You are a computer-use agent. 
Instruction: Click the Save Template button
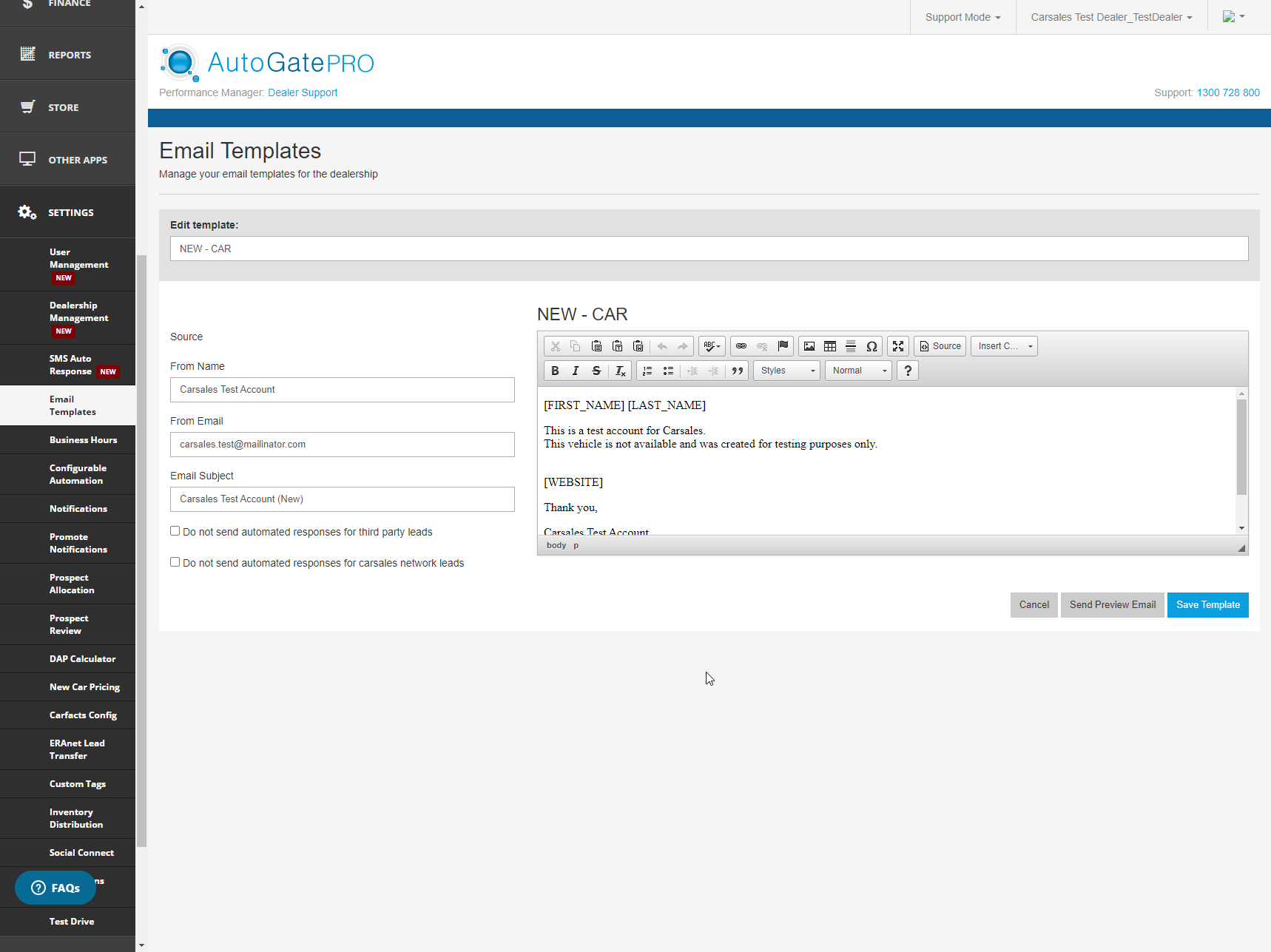click(1208, 605)
